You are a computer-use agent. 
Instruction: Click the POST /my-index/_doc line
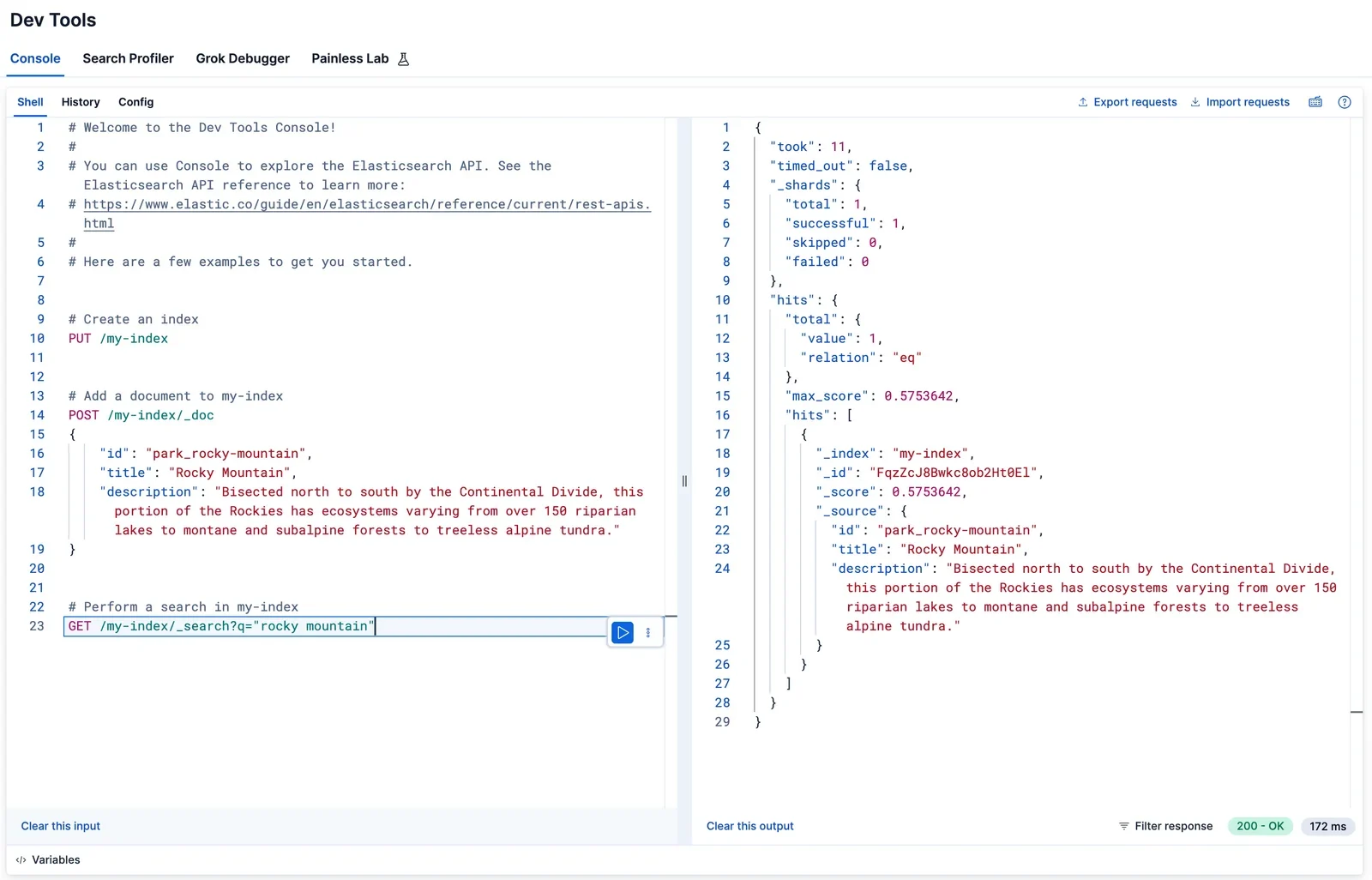click(141, 415)
